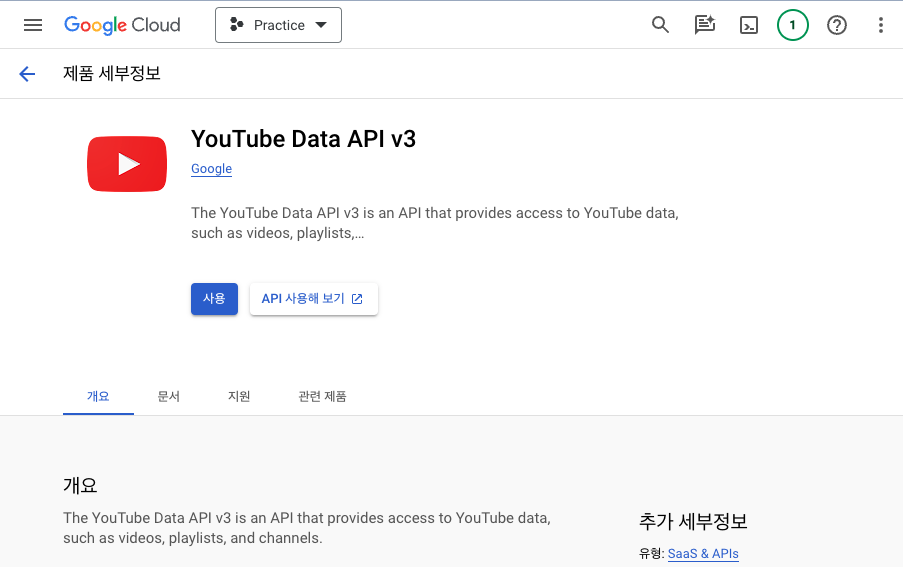Click the Google Cloud logo
Screen dimensions: 903x567
122,25
